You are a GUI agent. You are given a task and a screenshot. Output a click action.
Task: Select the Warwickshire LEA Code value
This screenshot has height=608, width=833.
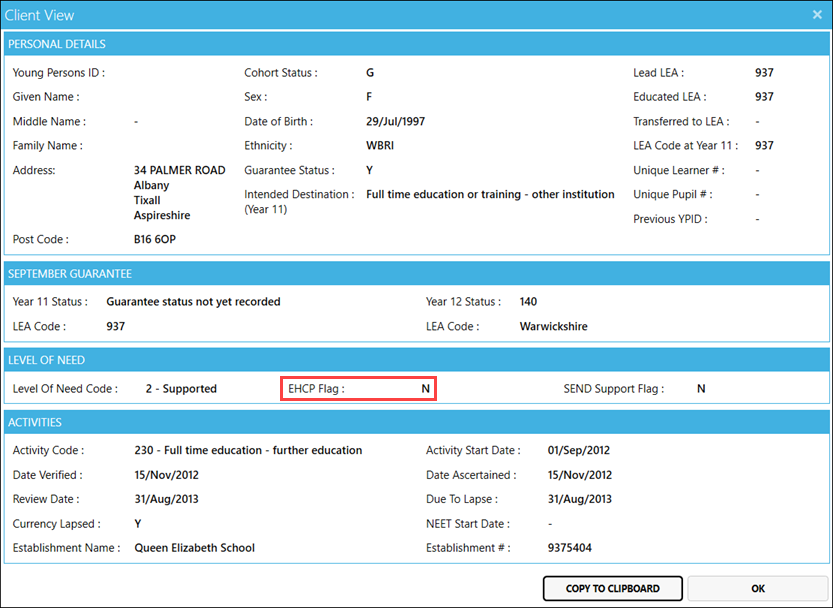553,327
